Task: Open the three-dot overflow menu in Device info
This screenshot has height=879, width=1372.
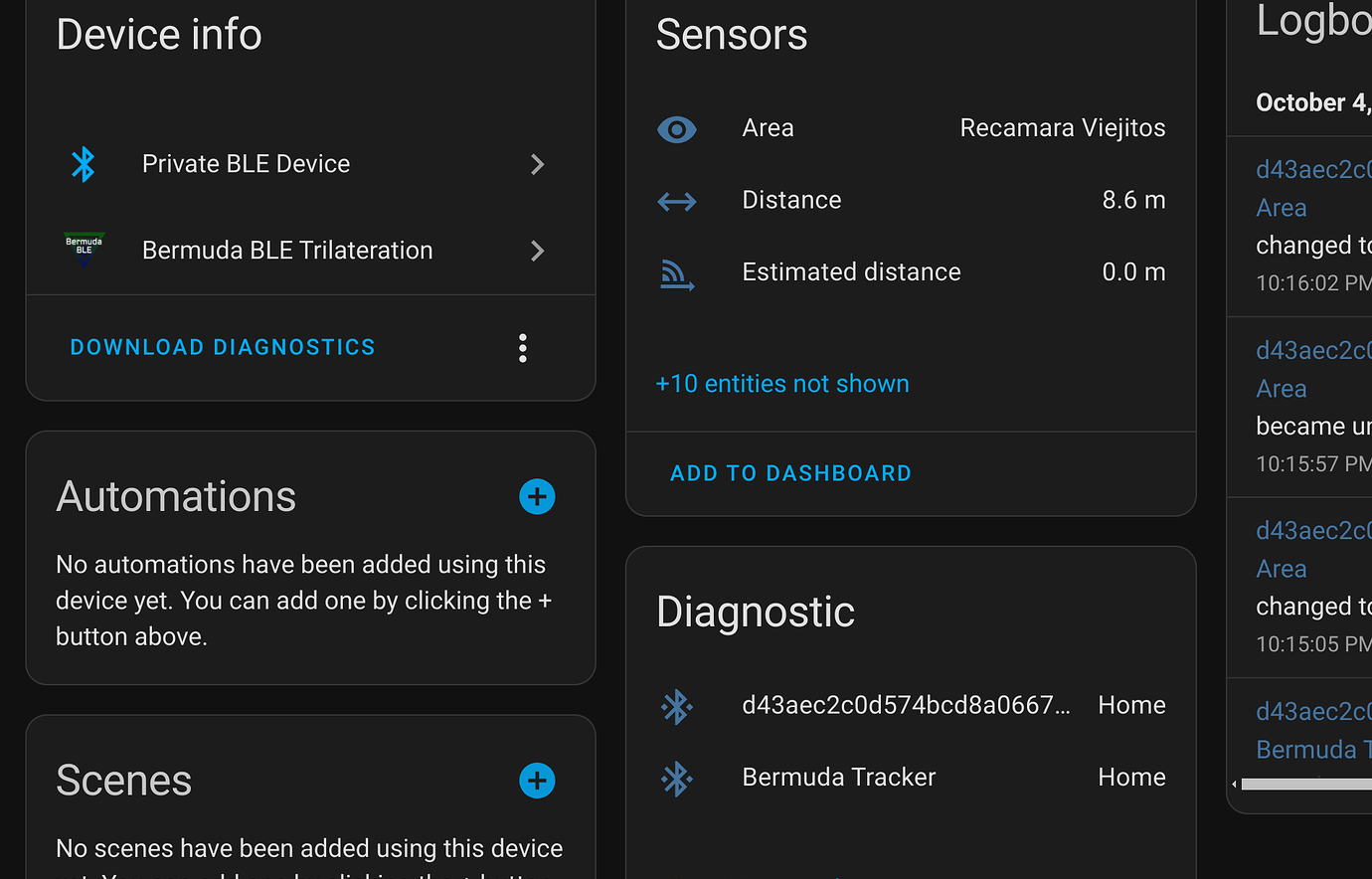Action: pos(522,347)
